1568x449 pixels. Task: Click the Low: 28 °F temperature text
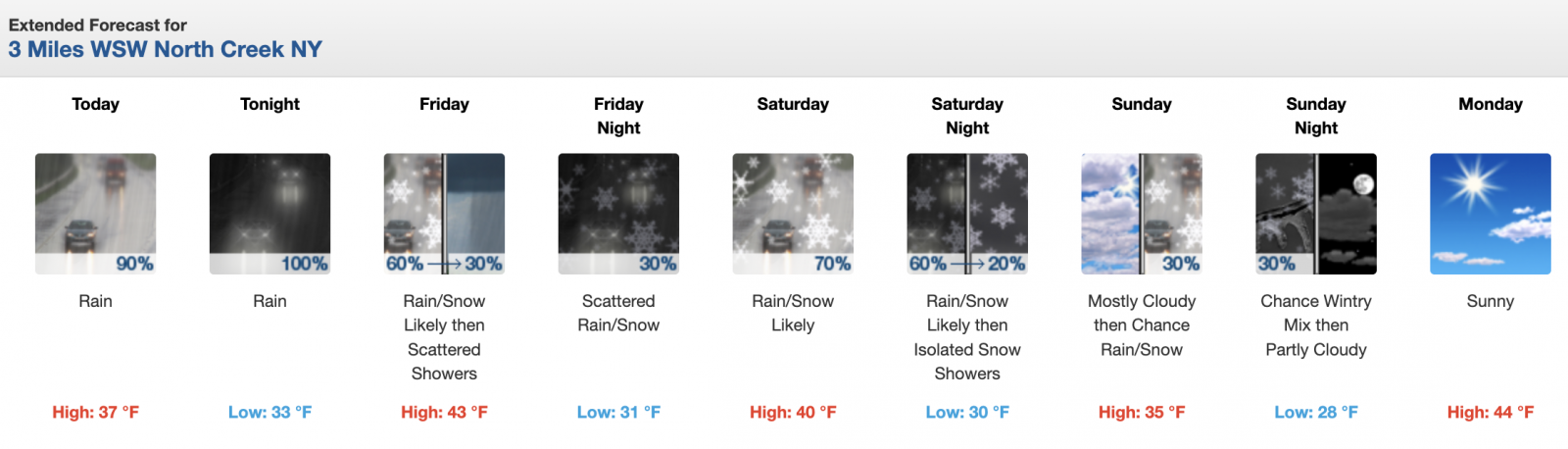[1316, 413]
